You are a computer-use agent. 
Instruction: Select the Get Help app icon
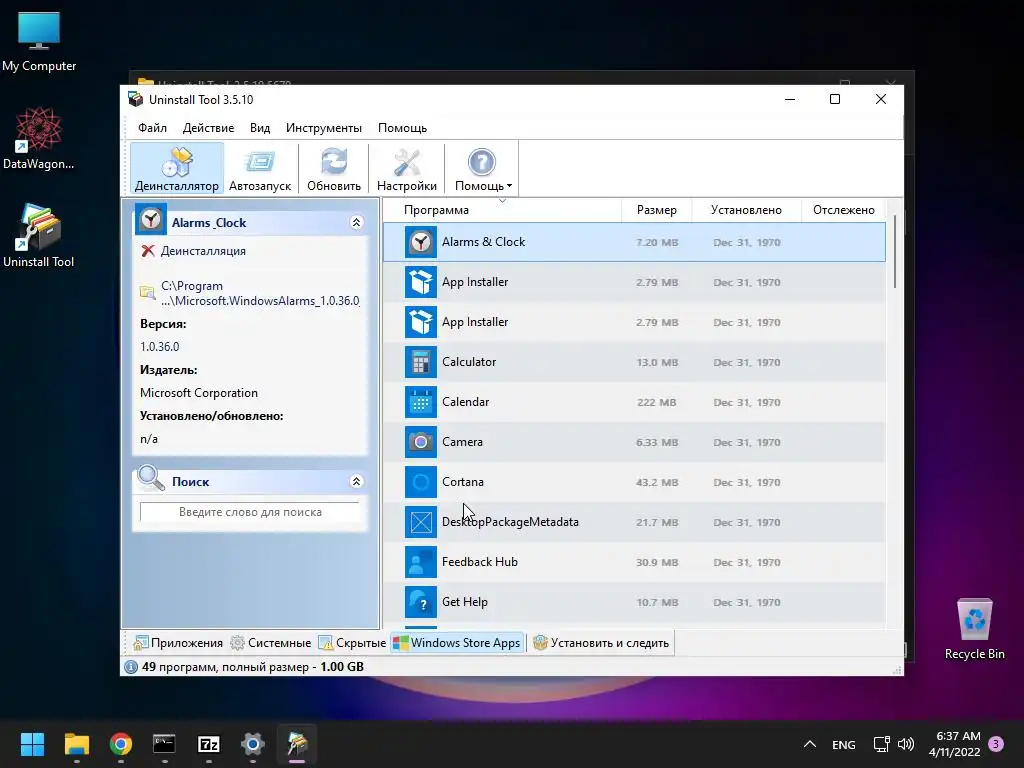(421, 602)
